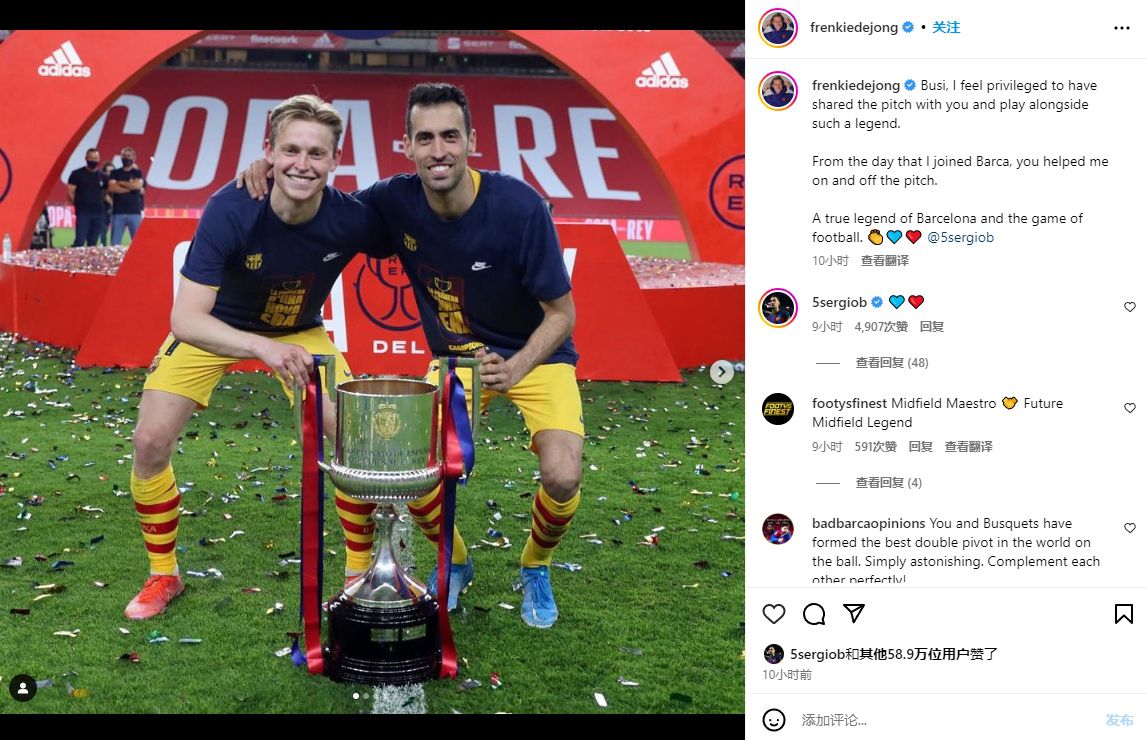This screenshot has height=740, width=1147.
Task: View translation of the caption
Action: point(884,260)
